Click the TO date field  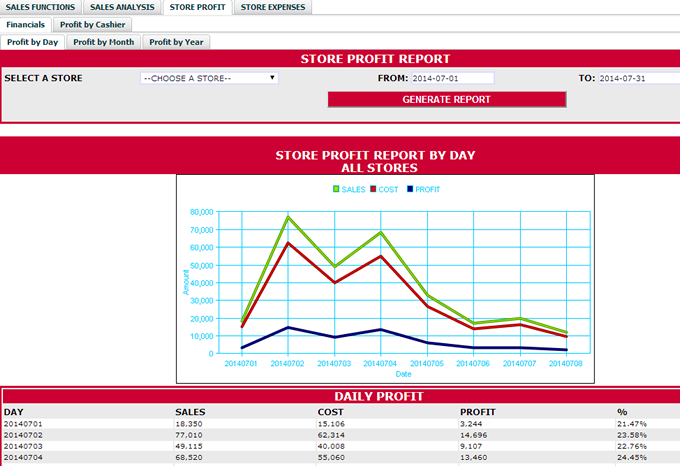[639, 78]
